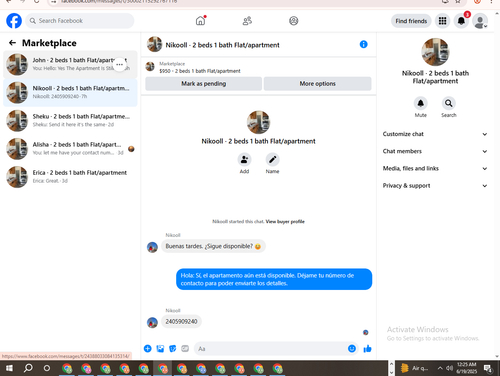Image resolution: width=500 pixels, height=376 pixels.
Task: Select the Nikooll conversation in the list
Action: tap(70, 92)
